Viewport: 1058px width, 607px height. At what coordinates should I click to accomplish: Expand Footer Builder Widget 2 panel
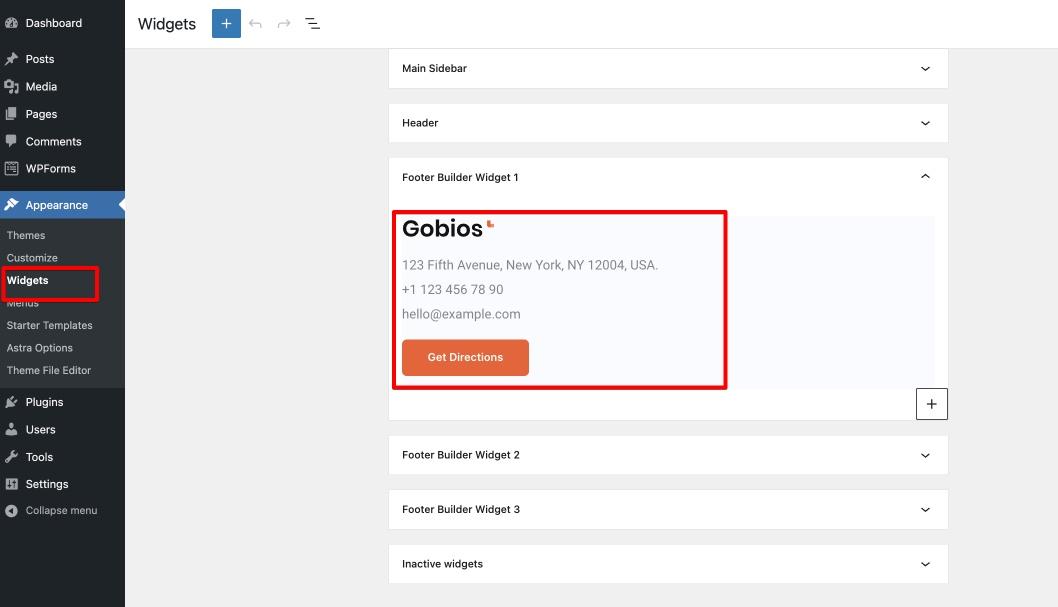point(925,455)
